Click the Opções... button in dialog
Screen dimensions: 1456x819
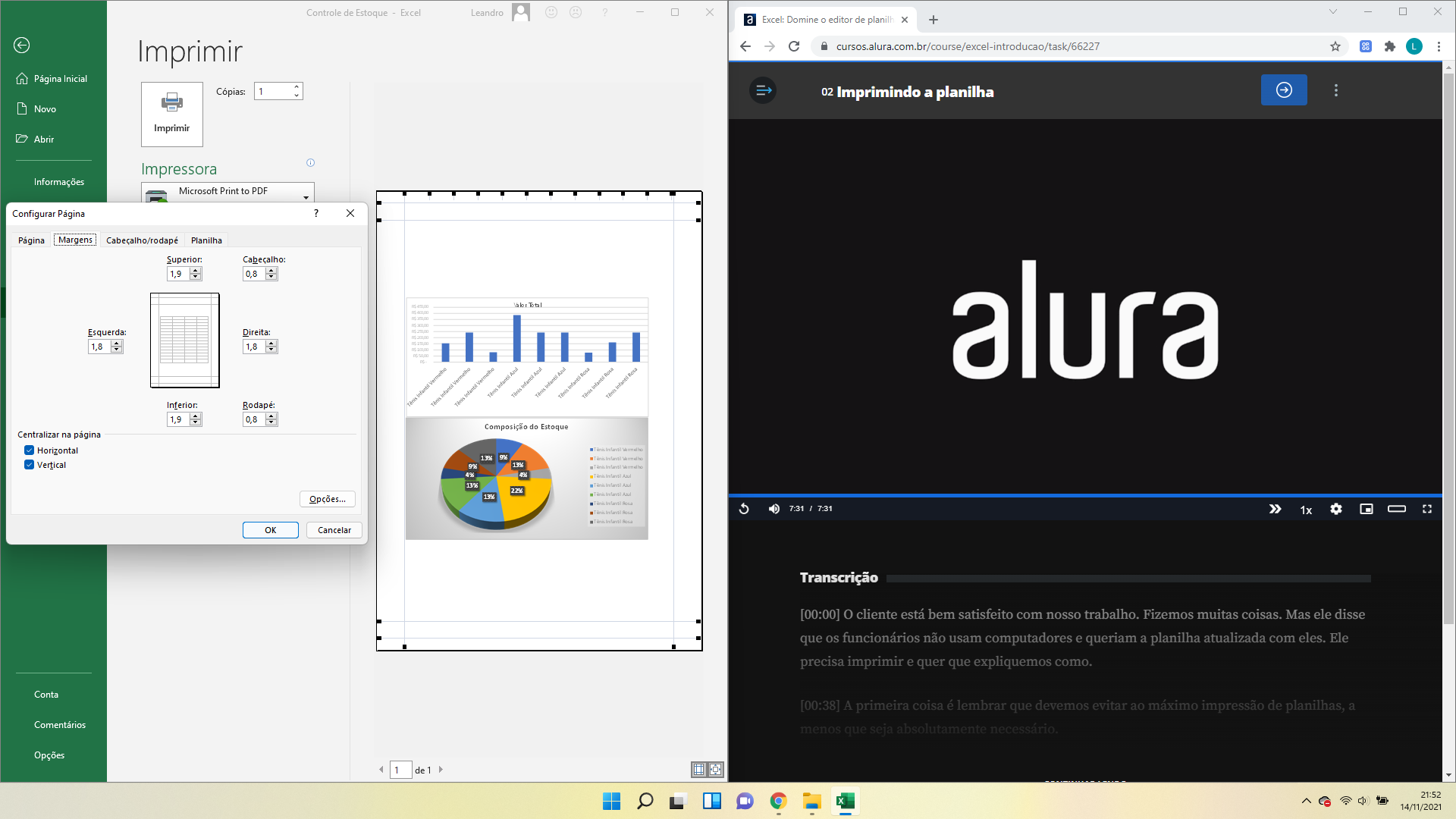click(x=328, y=499)
